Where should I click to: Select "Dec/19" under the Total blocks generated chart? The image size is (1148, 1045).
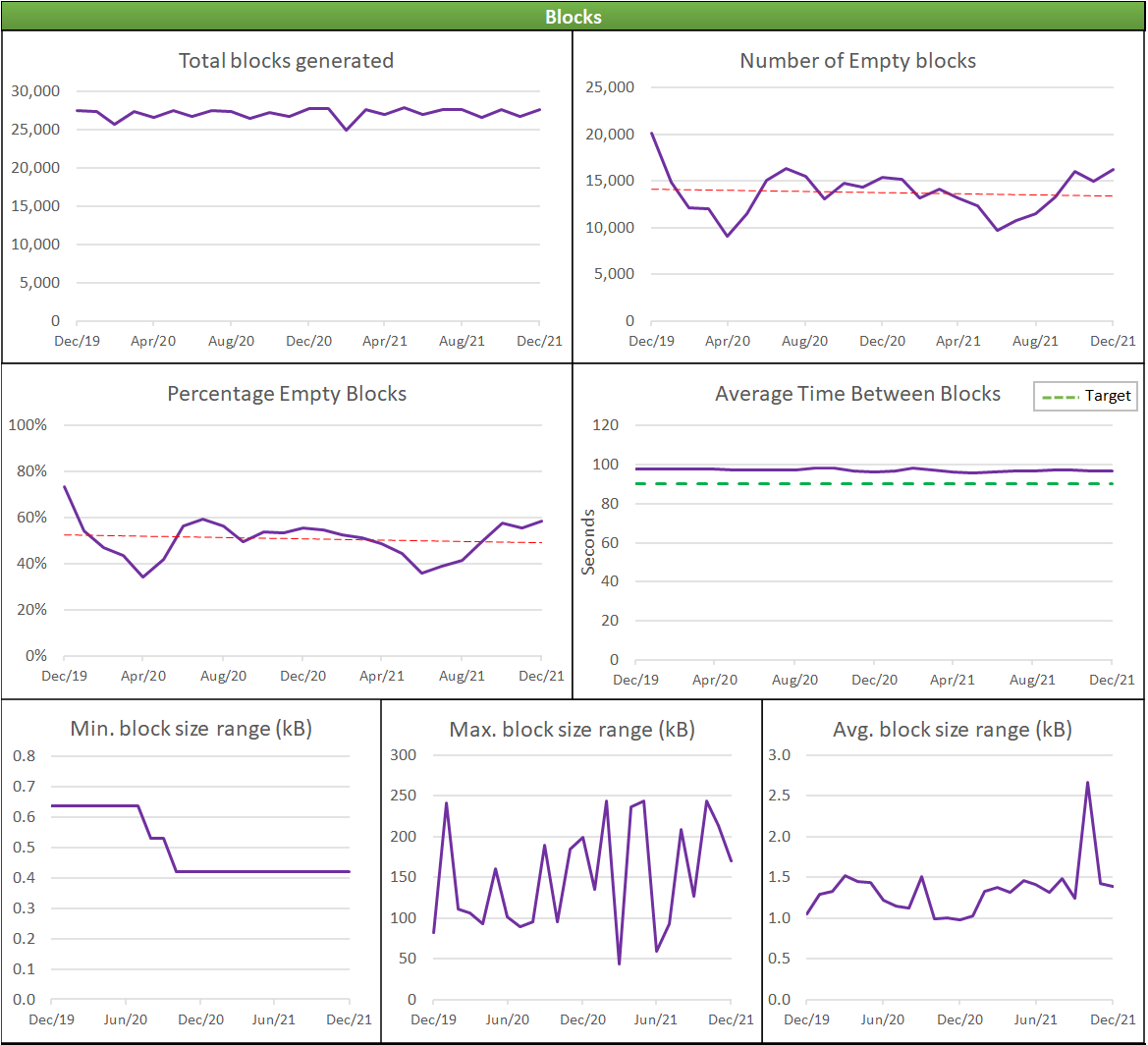77,341
